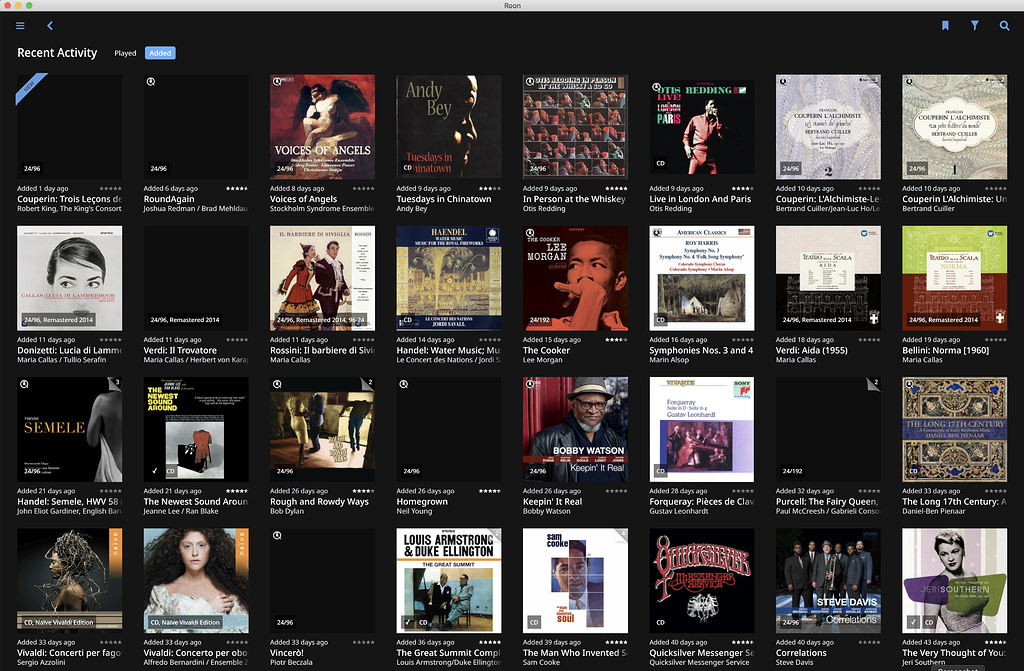The height and width of the screenshot is (671, 1024).
Task: Go back using the blue back arrow
Action: tap(49, 26)
